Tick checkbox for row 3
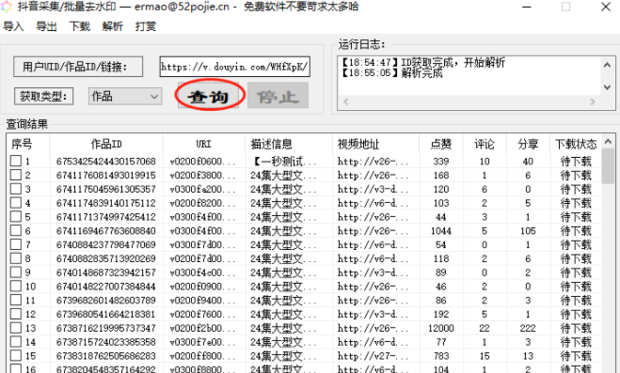Screen dimensions: 620x373 click(x=16, y=189)
